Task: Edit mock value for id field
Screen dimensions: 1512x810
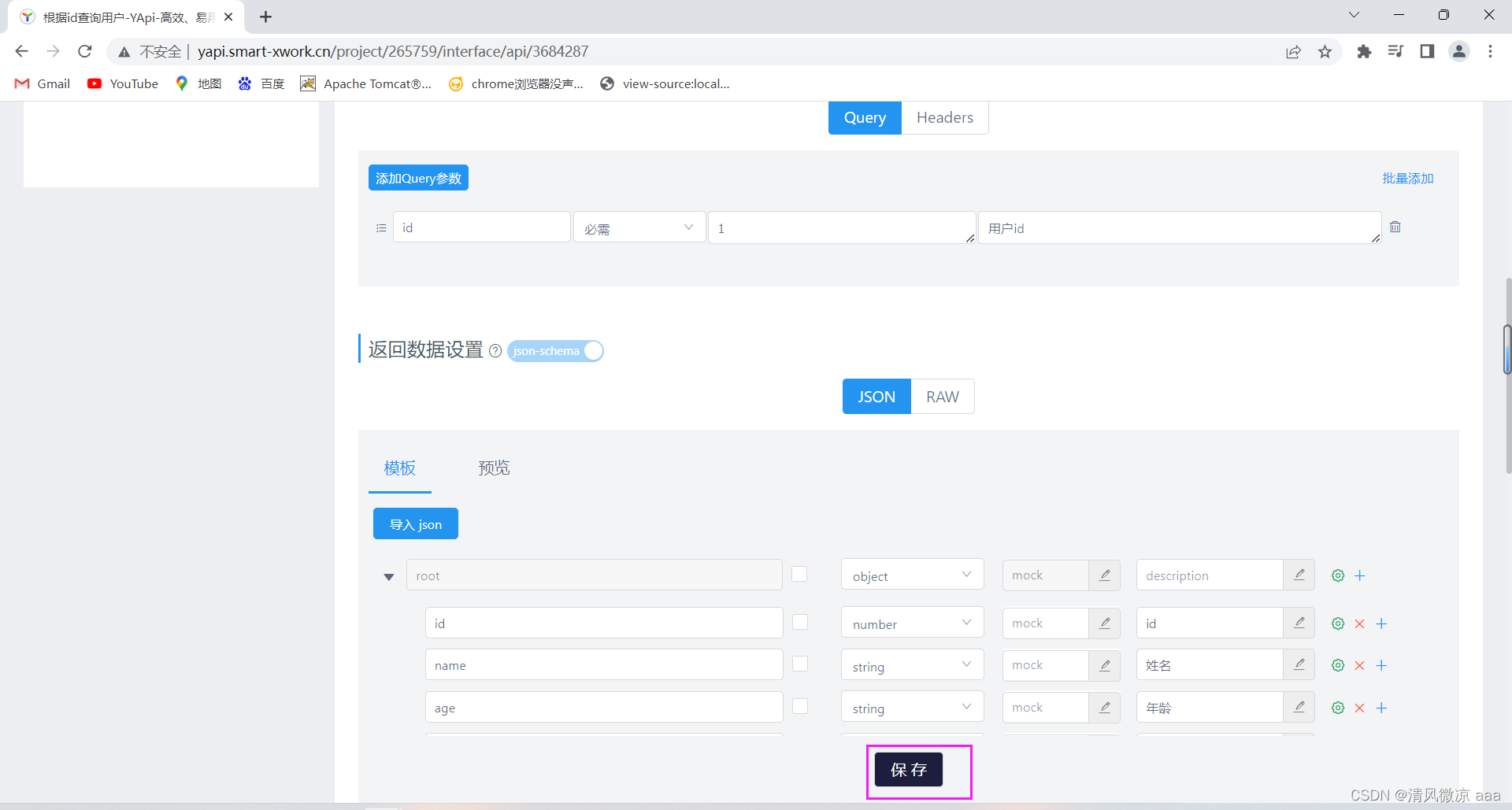Action: pos(1105,623)
